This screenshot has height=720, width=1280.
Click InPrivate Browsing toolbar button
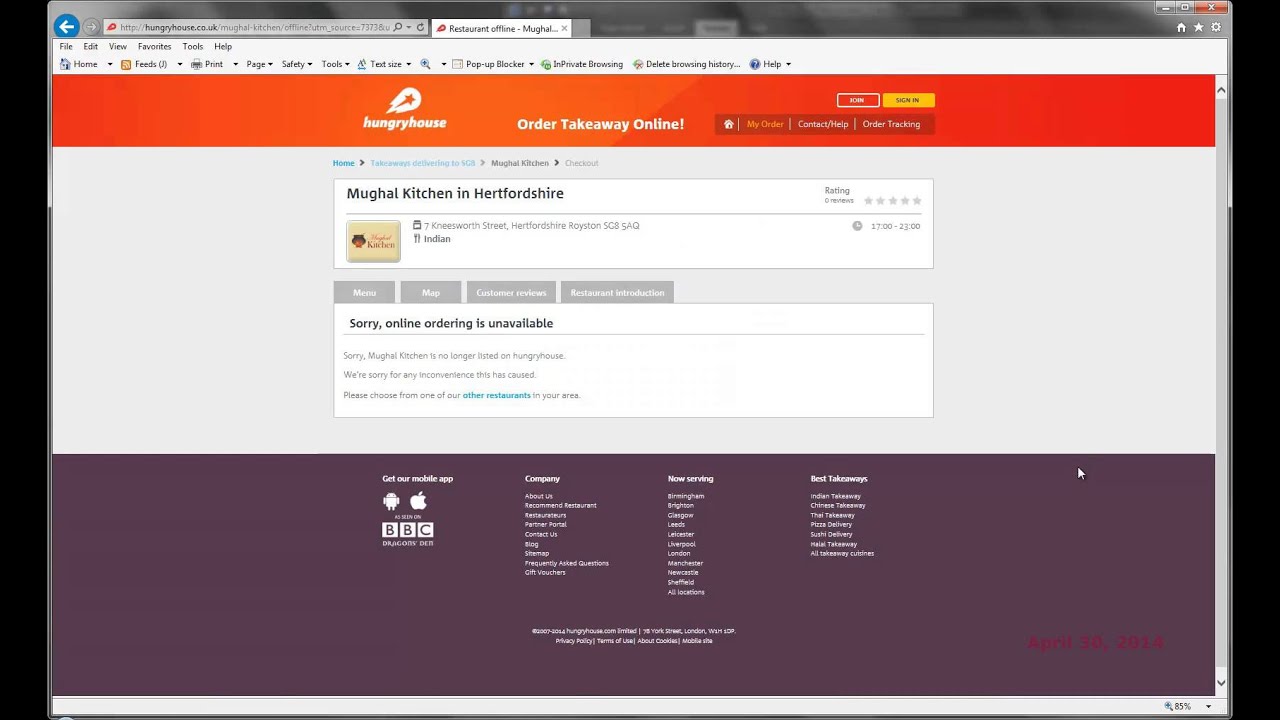tap(582, 64)
